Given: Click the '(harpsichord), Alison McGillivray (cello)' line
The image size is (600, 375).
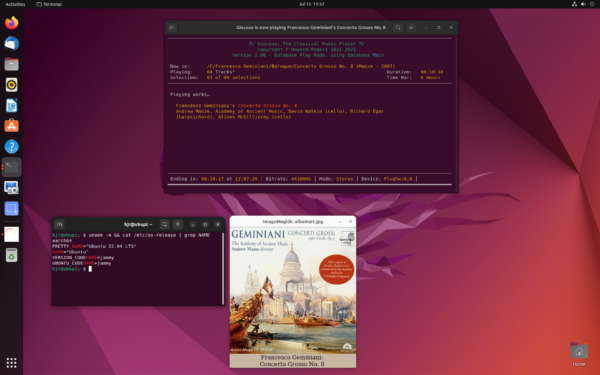Looking at the screenshot, I should pos(233,117).
